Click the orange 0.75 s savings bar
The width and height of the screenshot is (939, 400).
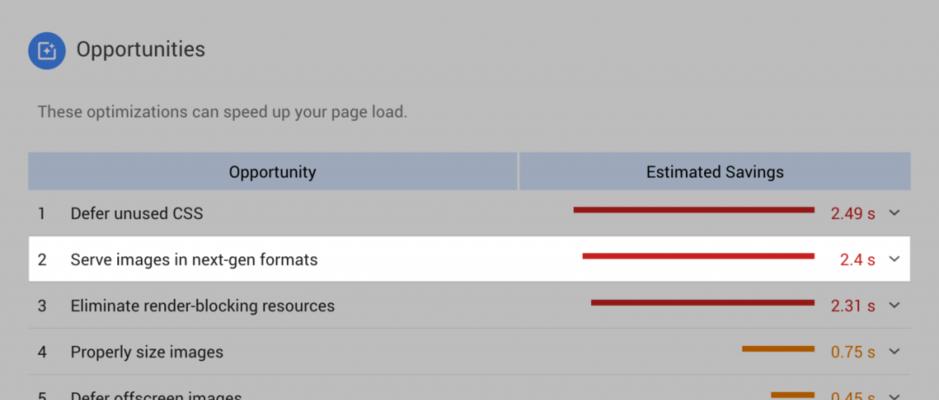(778, 349)
